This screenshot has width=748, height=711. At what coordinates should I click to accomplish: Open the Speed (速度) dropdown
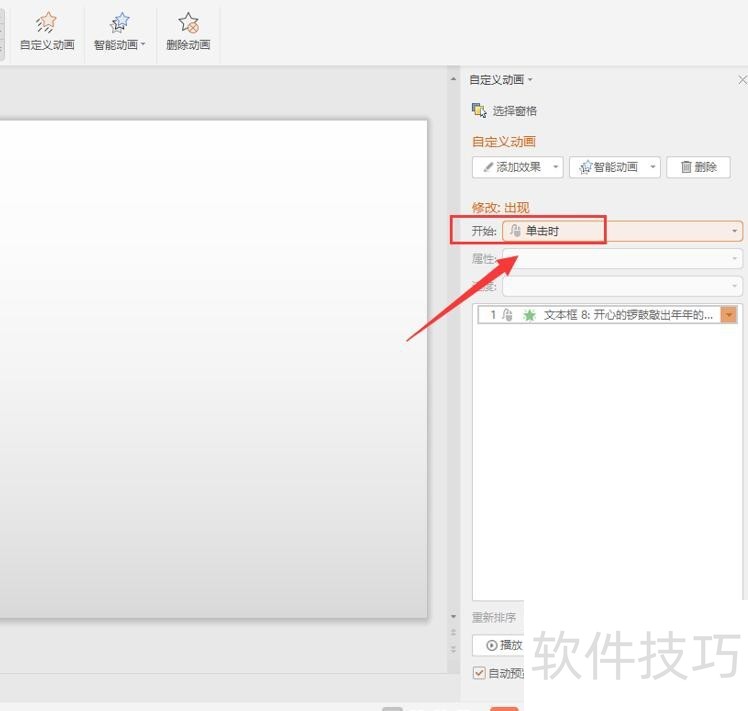pos(623,286)
